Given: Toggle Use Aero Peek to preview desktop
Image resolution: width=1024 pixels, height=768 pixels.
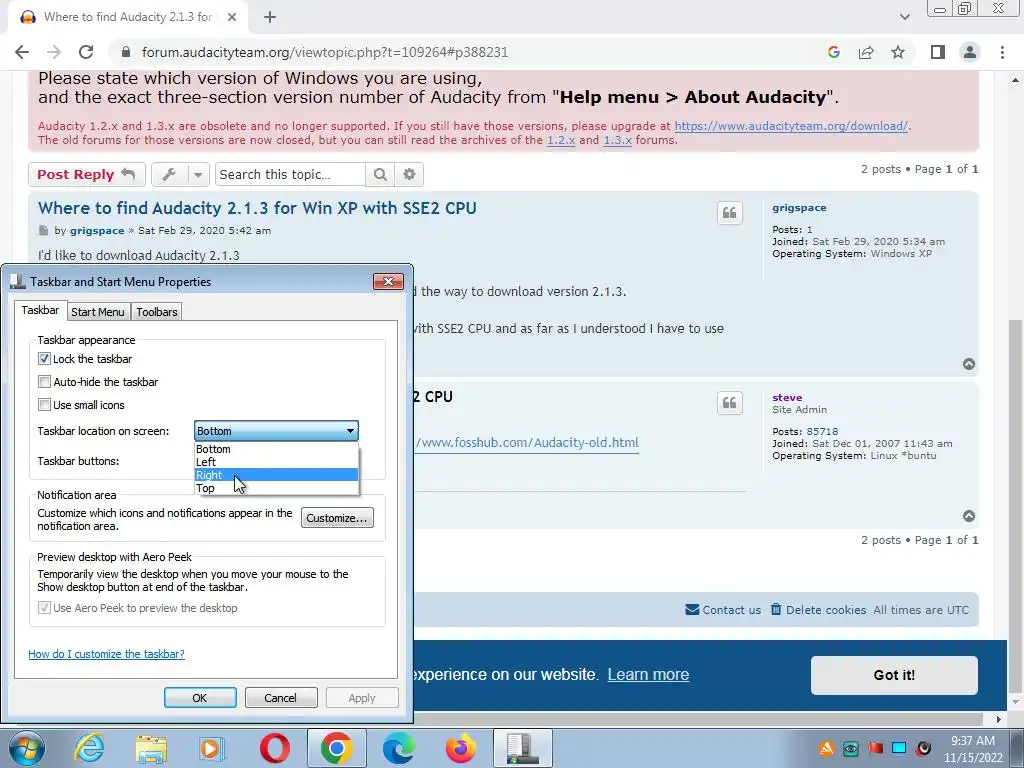Looking at the screenshot, I should click(44, 607).
